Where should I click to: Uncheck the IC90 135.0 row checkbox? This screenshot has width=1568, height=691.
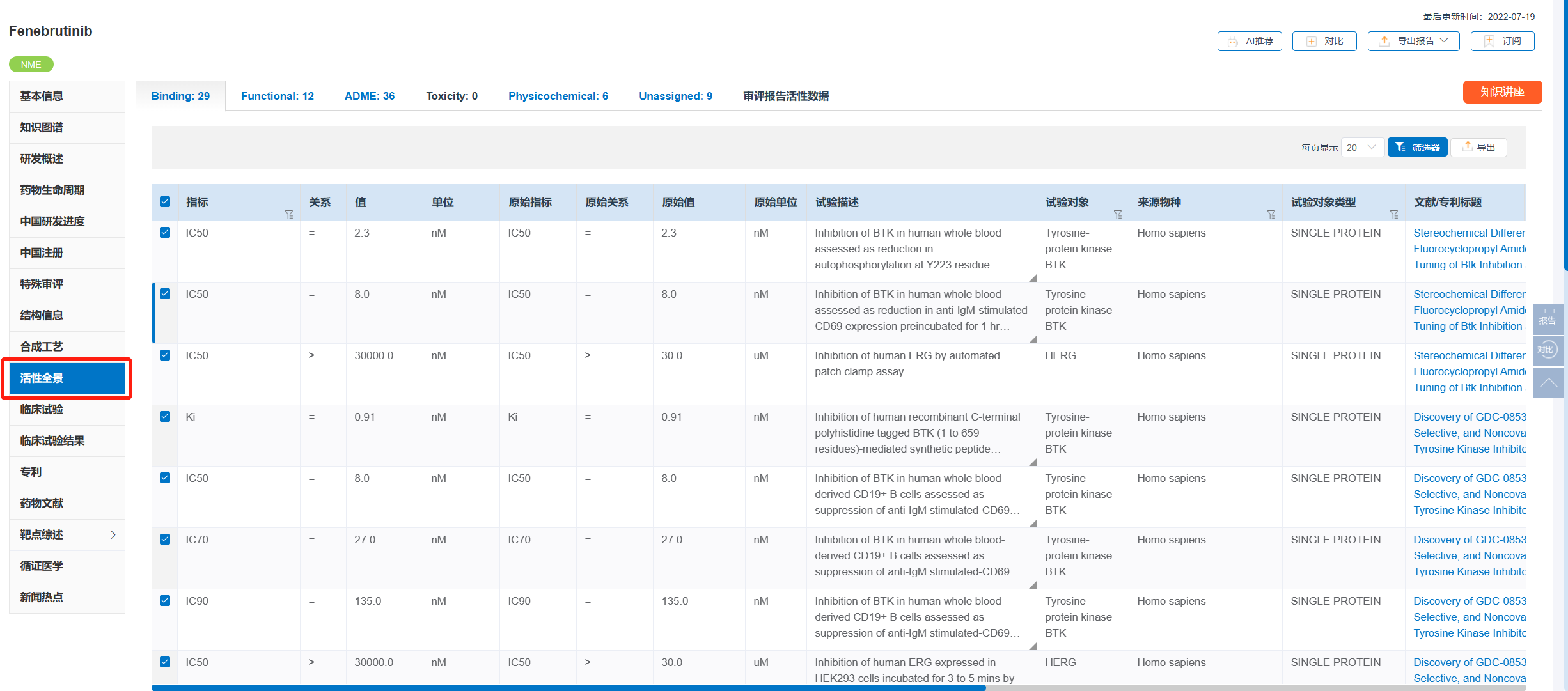[x=165, y=601]
